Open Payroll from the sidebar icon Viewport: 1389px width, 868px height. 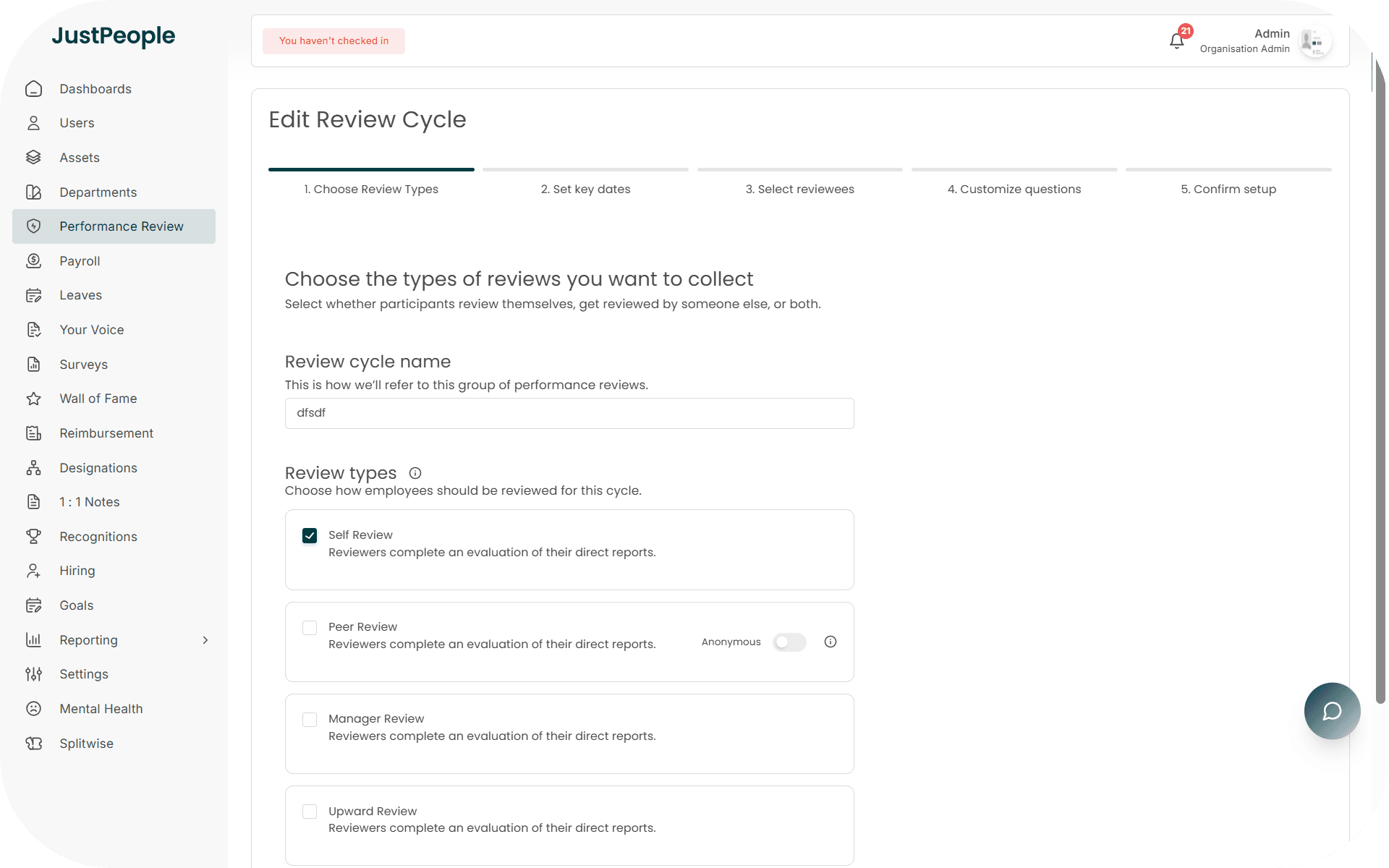click(34, 261)
